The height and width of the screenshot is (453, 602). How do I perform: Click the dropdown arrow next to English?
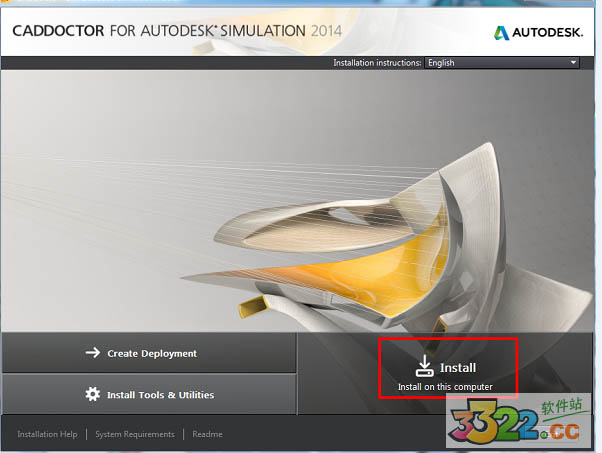[x=573, y=63]
